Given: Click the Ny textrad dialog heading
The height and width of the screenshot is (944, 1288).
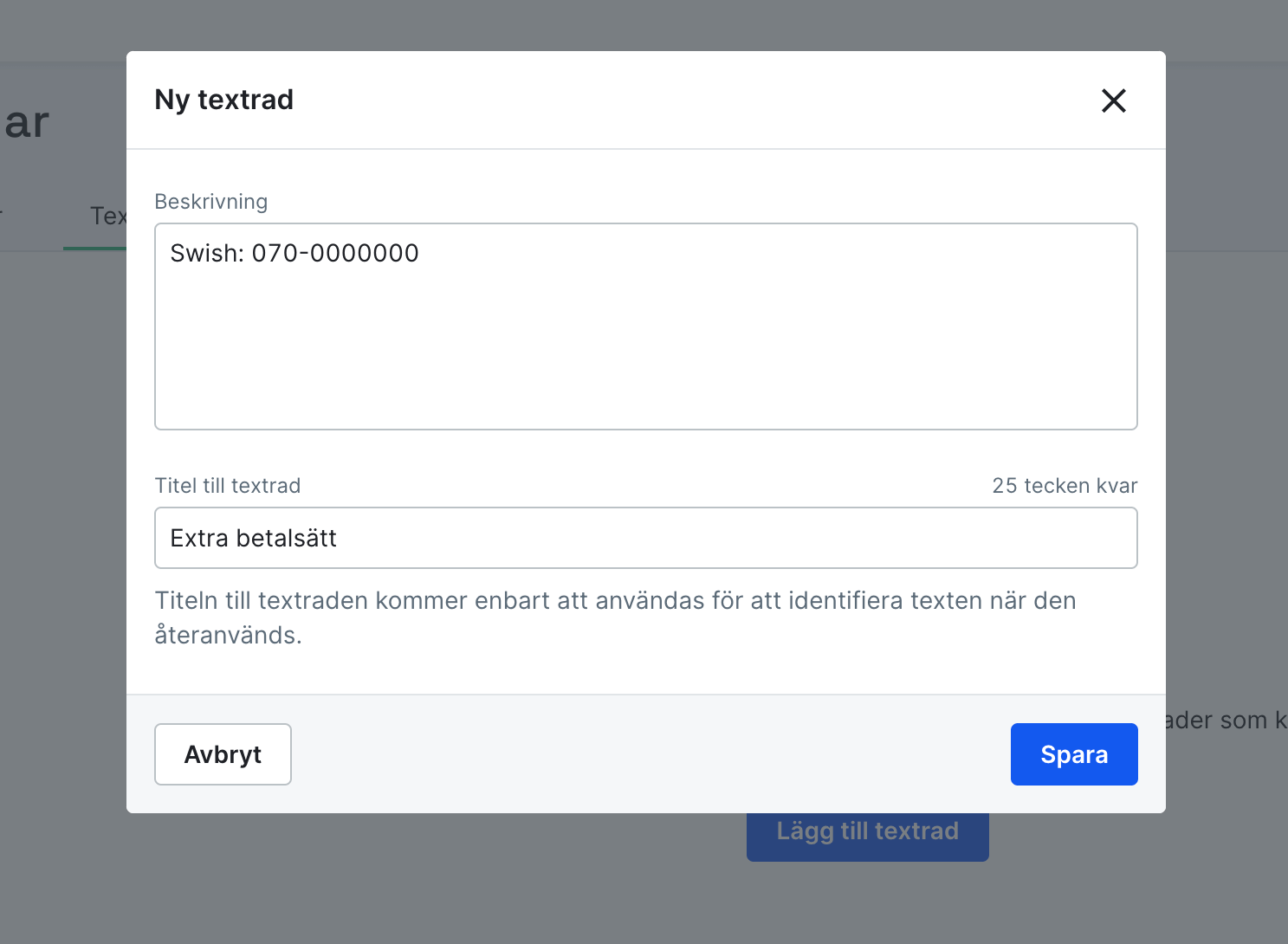Looking at the screenshot, I should [223, 100].
